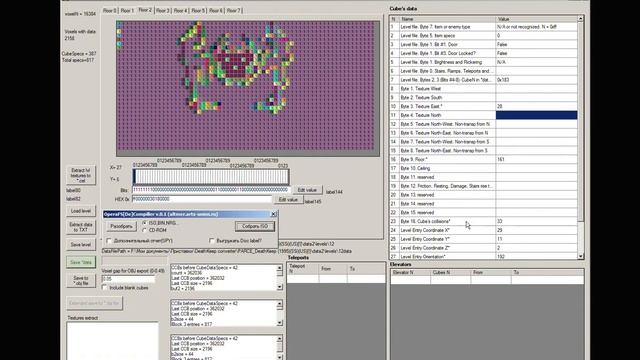Click Extract data to TXT button
This screenshot has height=360, width=640.
(x=81, y=227)
